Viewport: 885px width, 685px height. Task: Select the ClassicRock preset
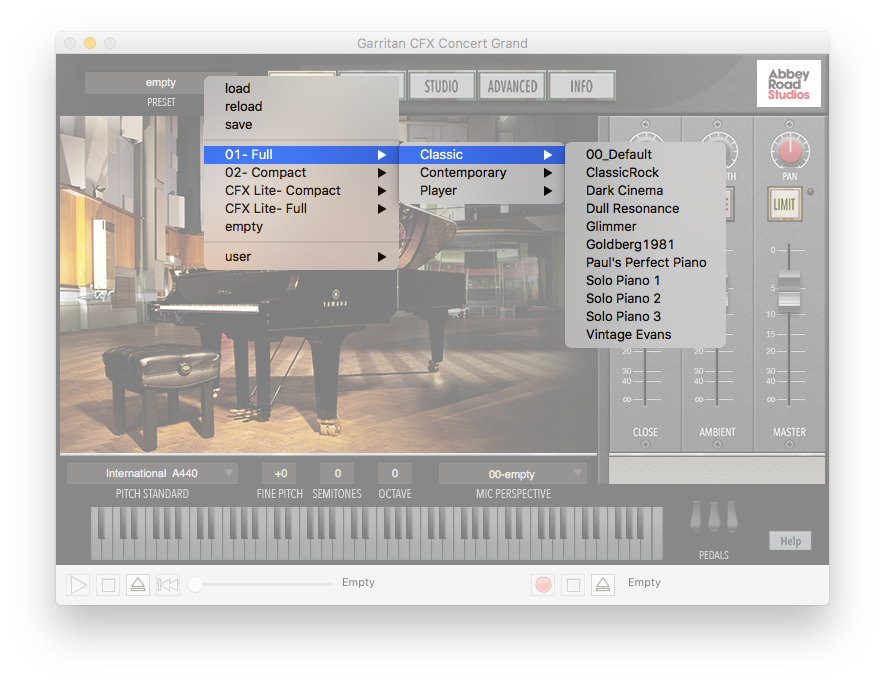645,173
